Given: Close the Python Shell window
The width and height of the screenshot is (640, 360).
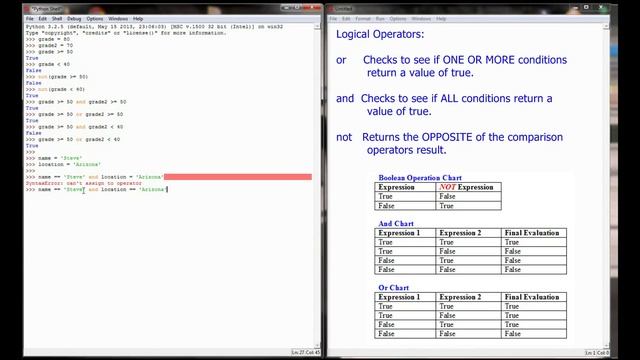Looking at the screenshot, I should click(313, 7).
